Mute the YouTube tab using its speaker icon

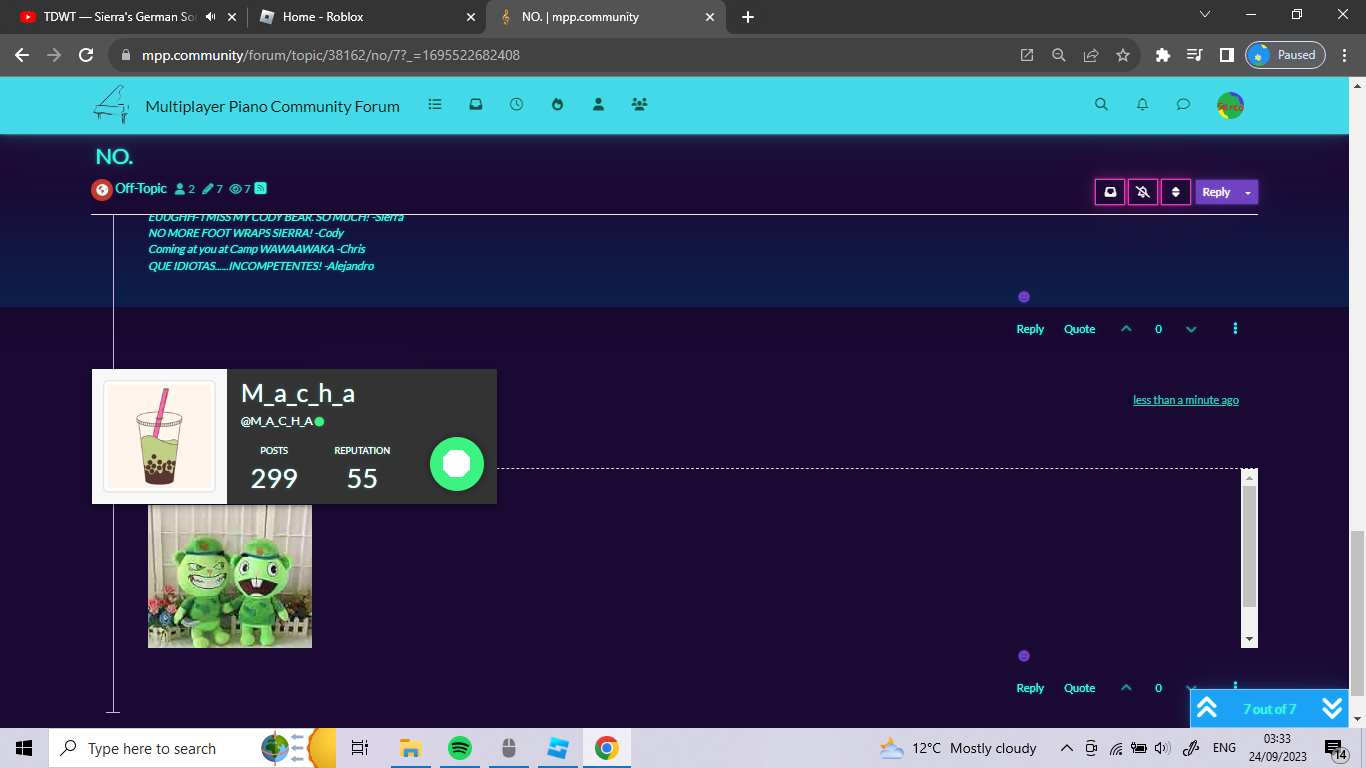pyautogui.click(x=210, y=17)
